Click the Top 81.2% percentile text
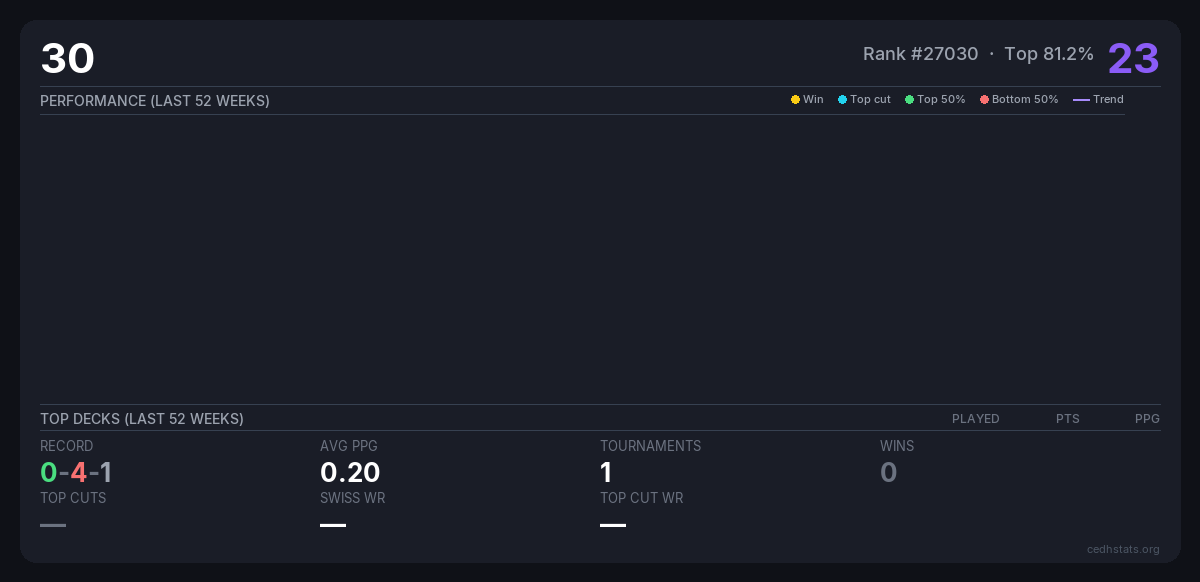The height and width of the screenshot is (582, 1200). click(1049, 54)
